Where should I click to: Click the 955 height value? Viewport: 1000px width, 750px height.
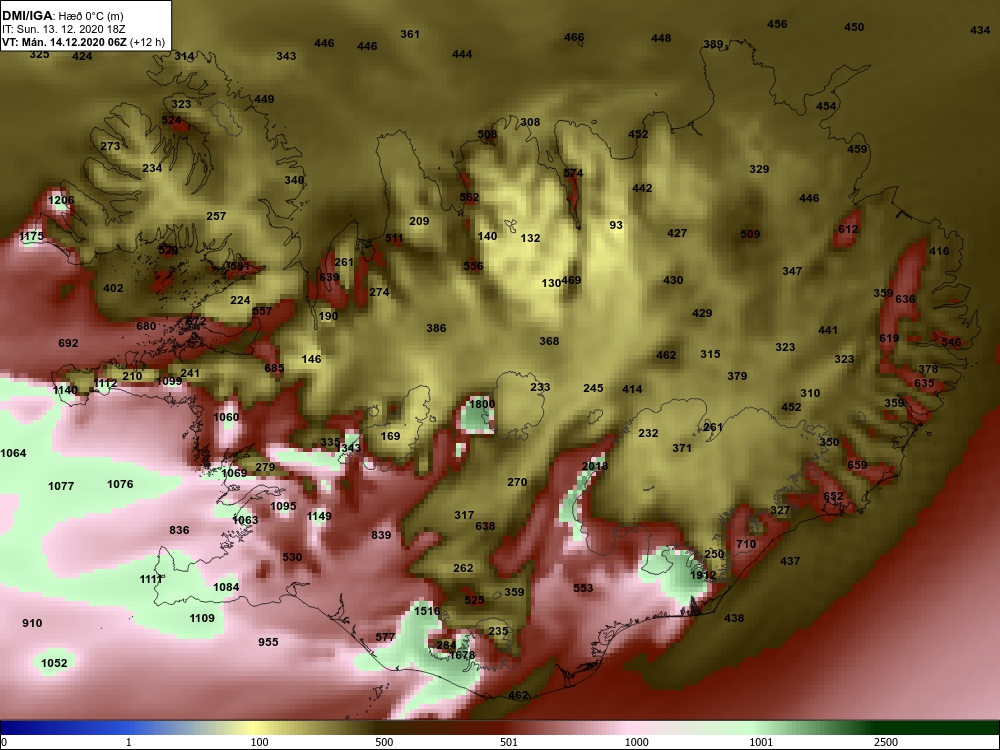pyautogui.click(x=268, y=642)
